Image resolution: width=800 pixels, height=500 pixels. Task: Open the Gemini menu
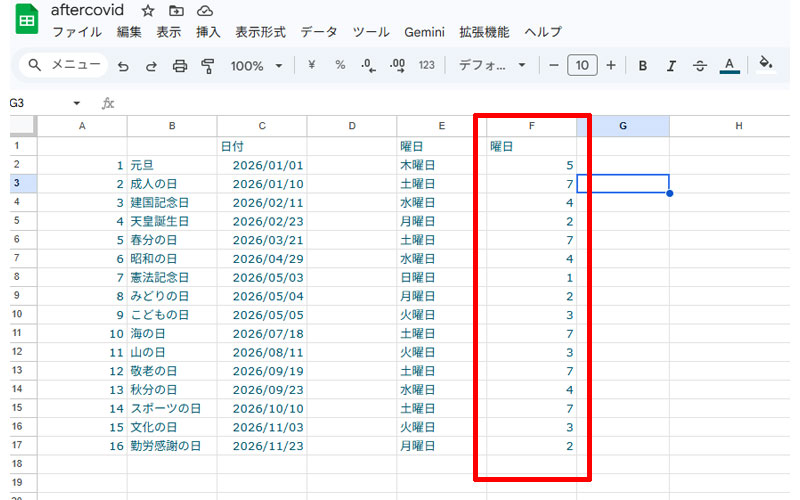pyautogui.click(x=424, y=32)
